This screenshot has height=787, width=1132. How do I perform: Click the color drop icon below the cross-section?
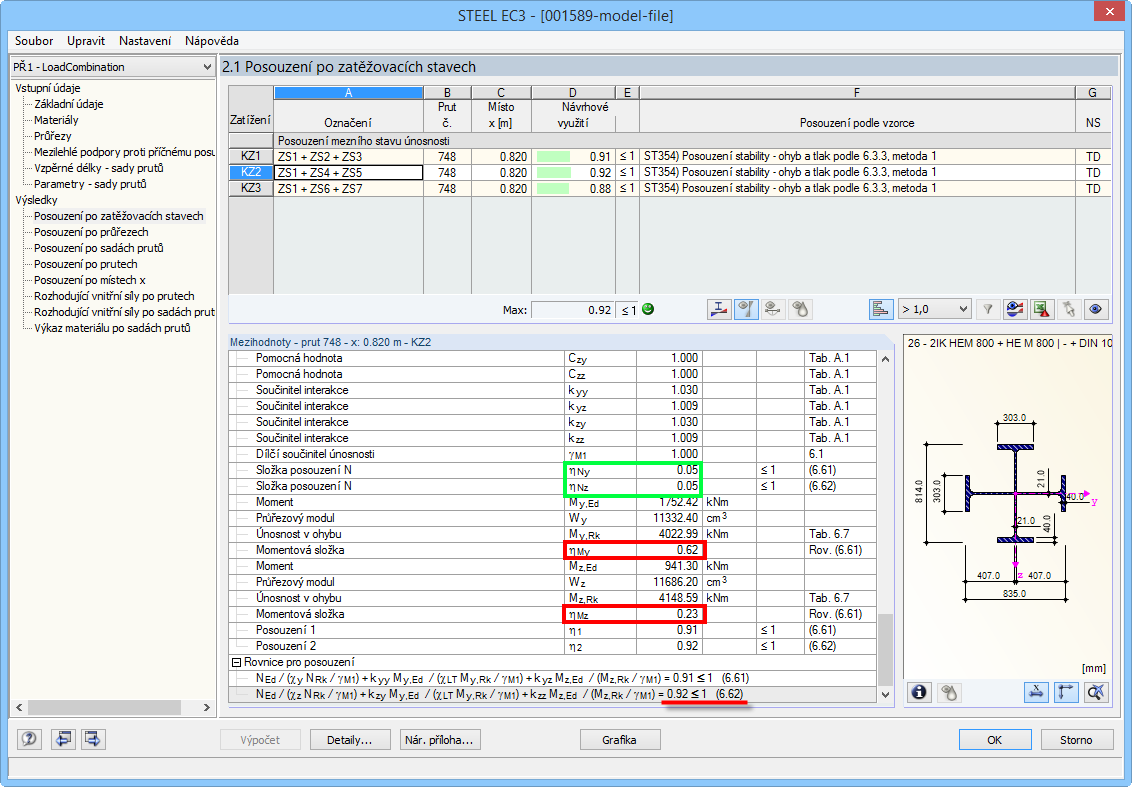949,692
